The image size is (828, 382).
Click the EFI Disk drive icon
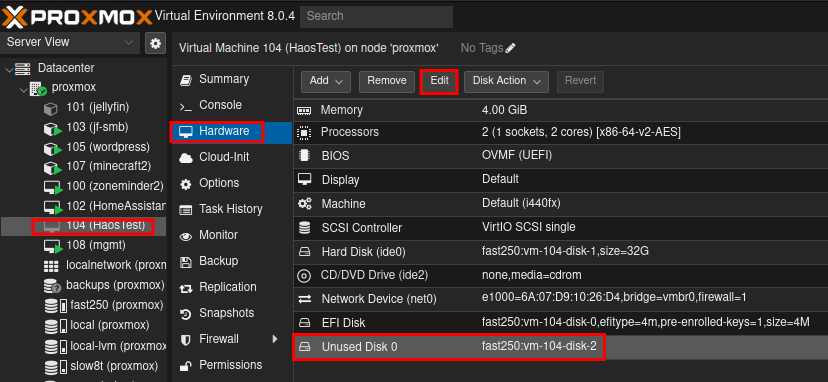[305, 322]
